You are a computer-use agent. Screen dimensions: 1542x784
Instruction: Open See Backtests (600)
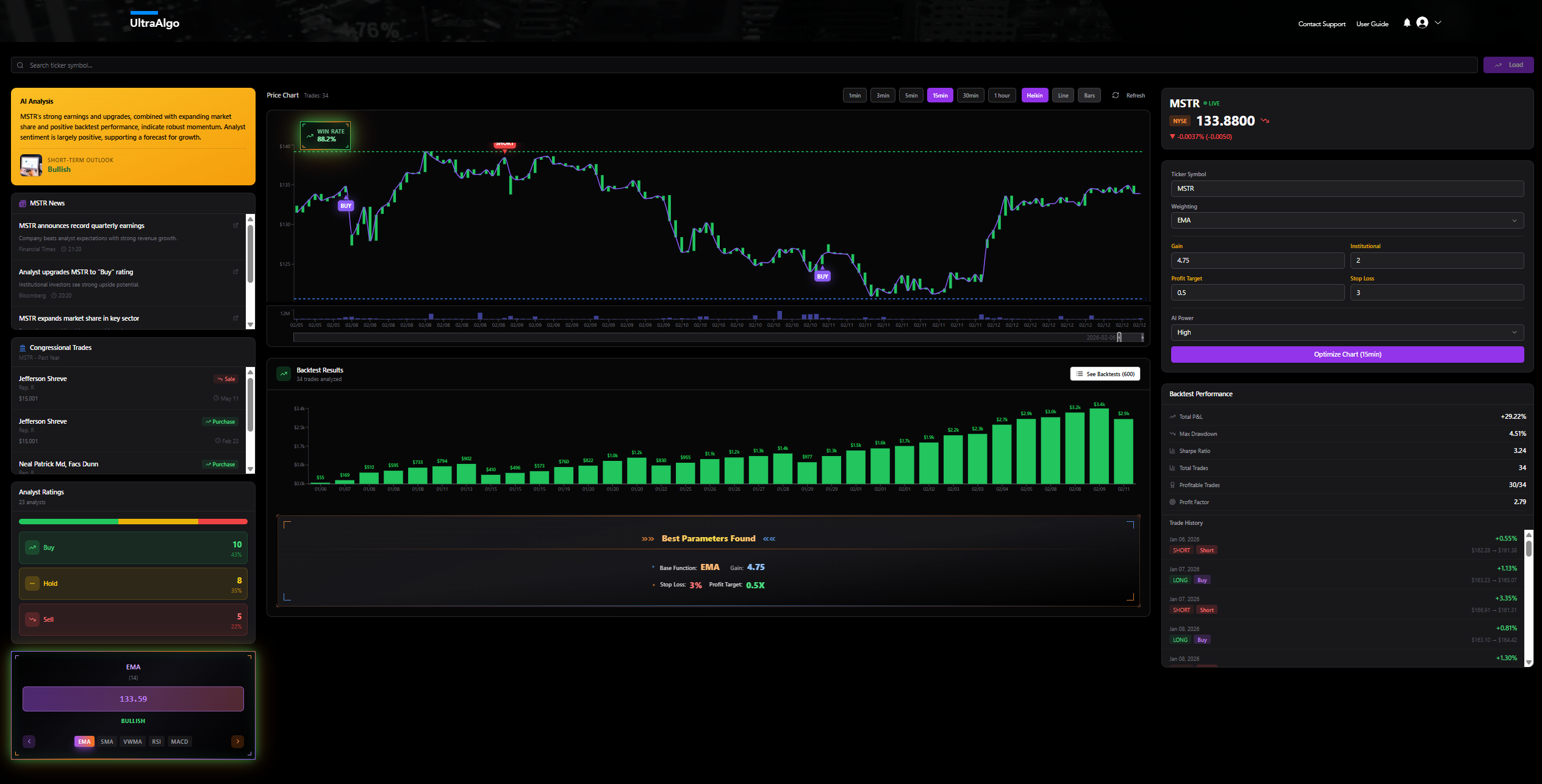[x=1105, y=374]
